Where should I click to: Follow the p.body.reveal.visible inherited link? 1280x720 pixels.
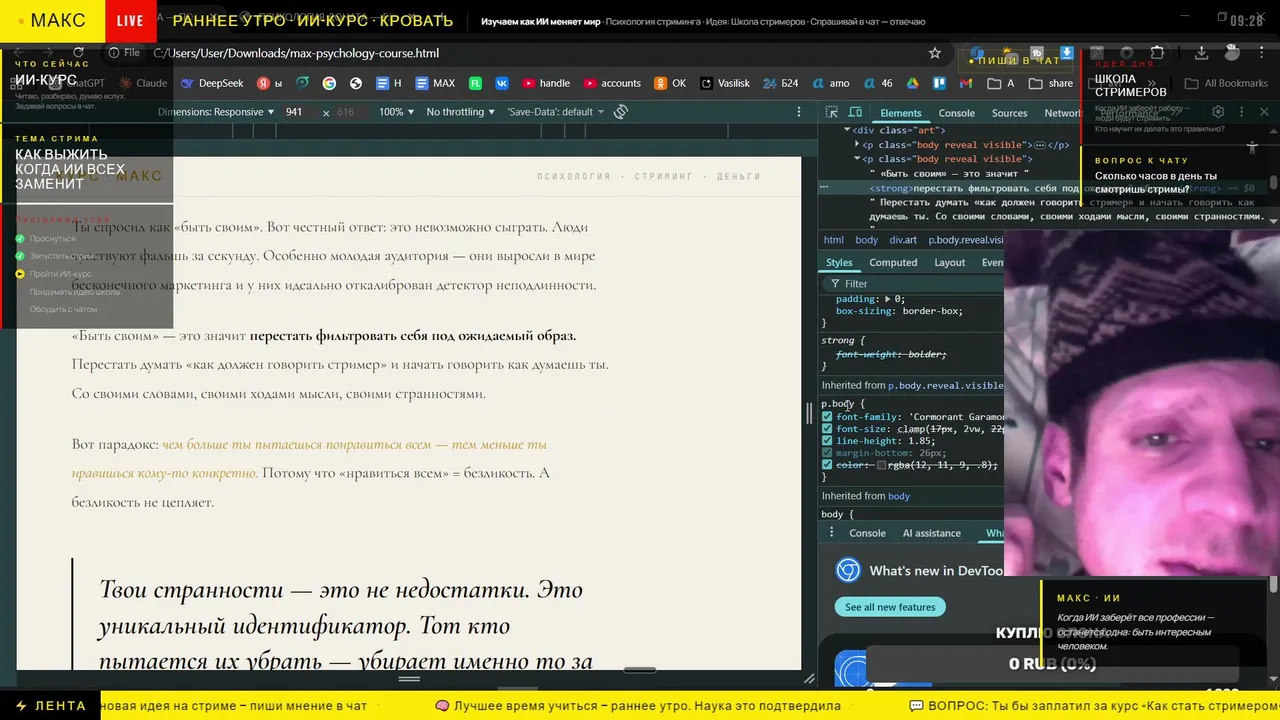[x=945, y=385]
